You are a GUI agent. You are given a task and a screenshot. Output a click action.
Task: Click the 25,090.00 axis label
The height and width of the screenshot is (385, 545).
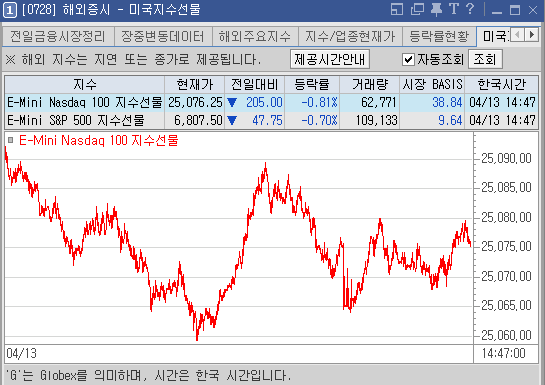tap(506, 159)
